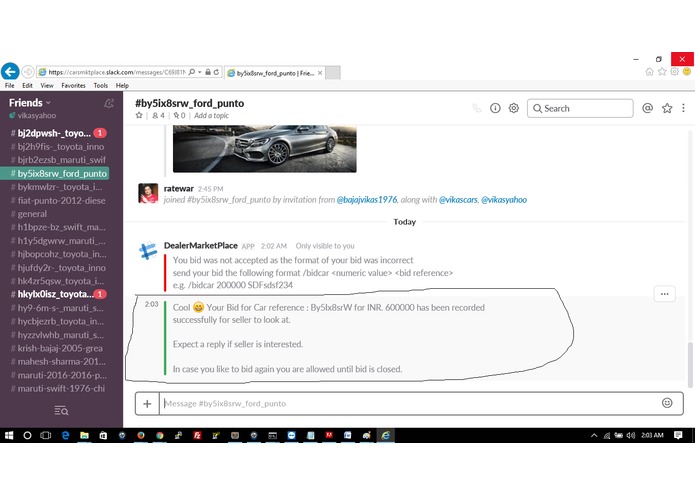Open the Tools menu

pos(101,86)
